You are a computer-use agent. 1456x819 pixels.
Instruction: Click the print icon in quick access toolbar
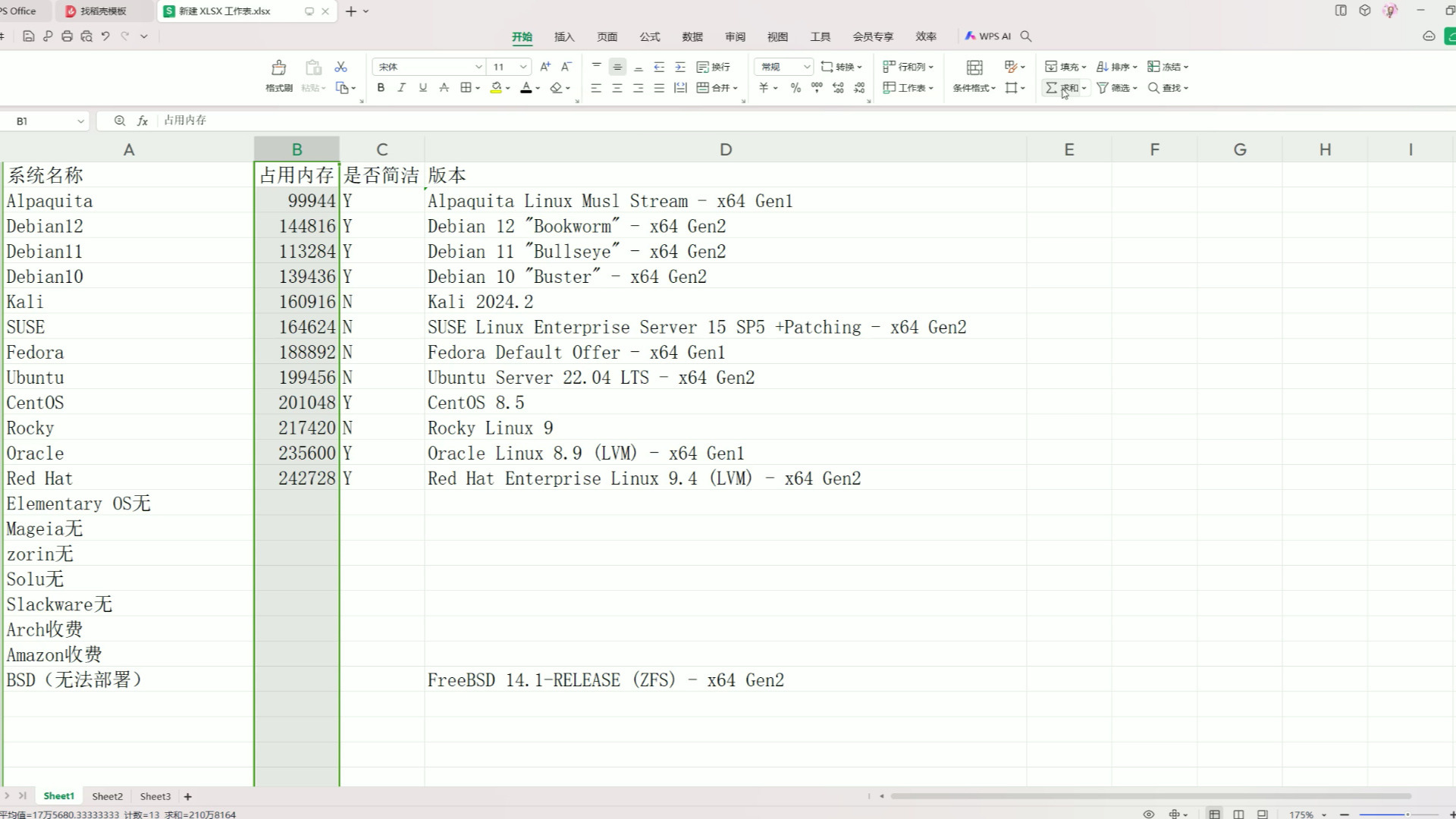click(67, 36)
